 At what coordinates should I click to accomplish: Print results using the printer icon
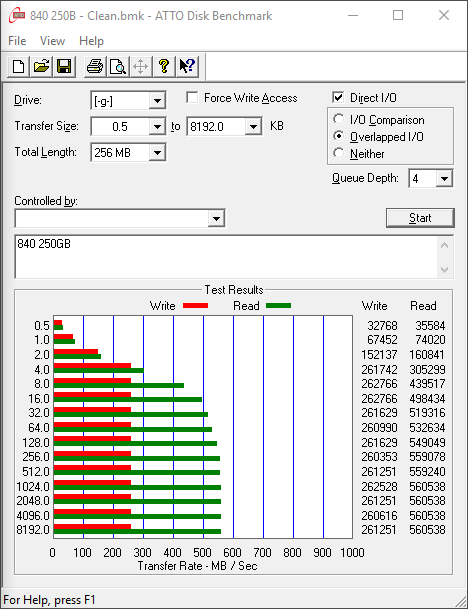pos(95,66)
